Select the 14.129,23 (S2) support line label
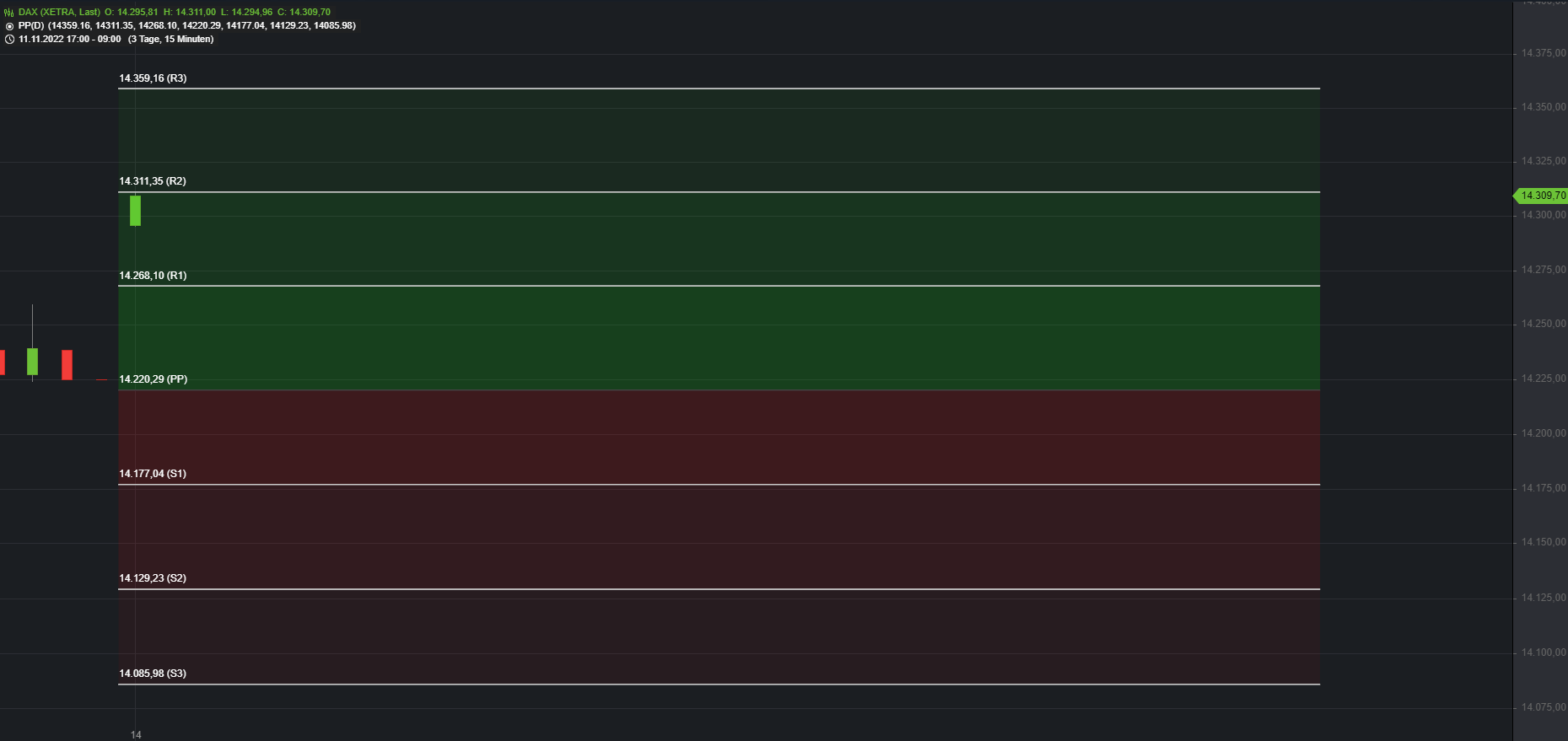 point(153,578)
